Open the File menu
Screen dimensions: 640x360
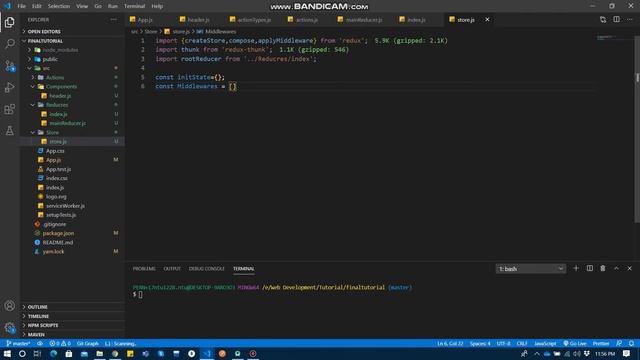(x=21, y=6)
